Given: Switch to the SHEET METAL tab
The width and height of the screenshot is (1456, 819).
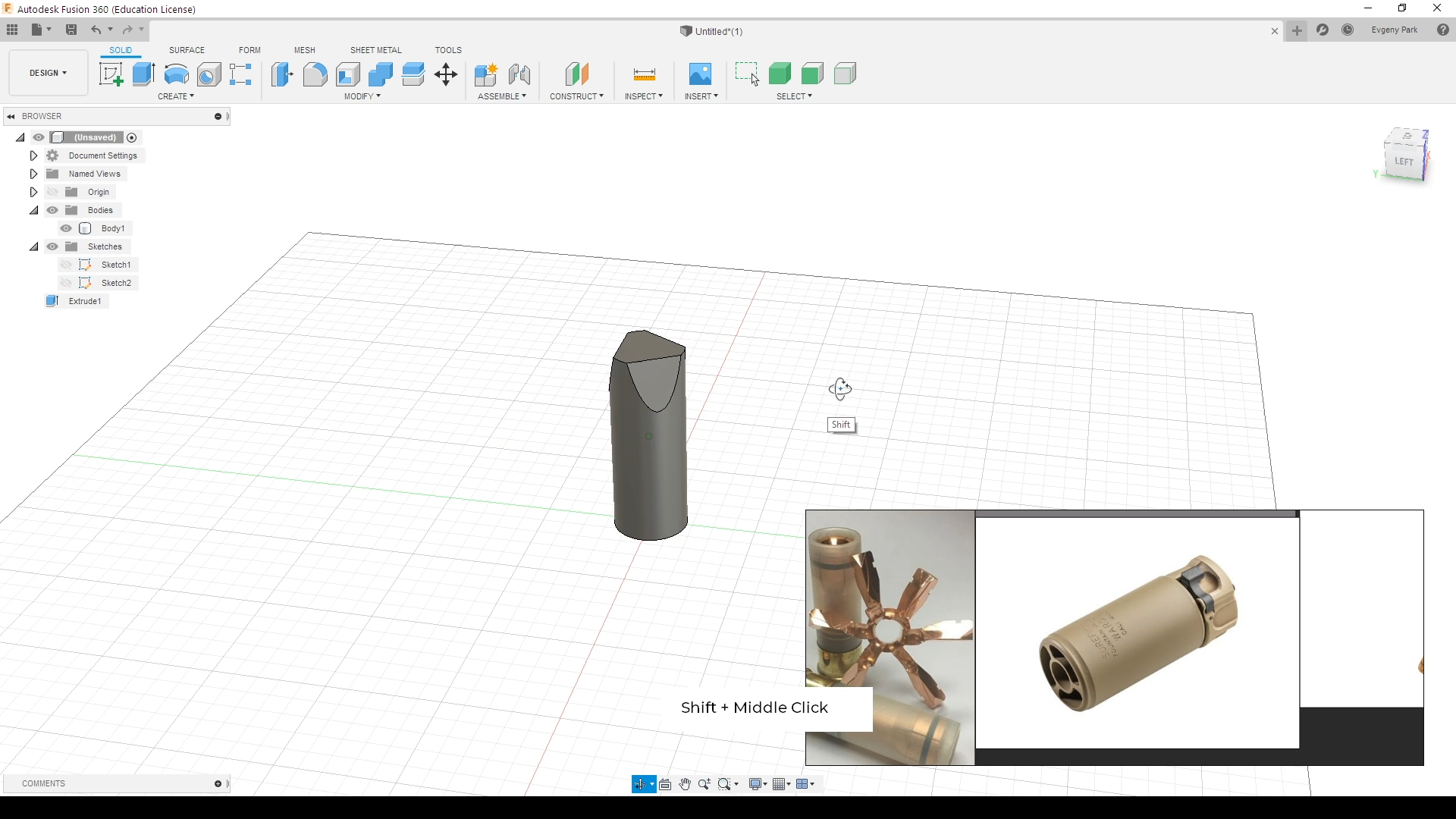Looking at the screenshot, I should 375,50.
